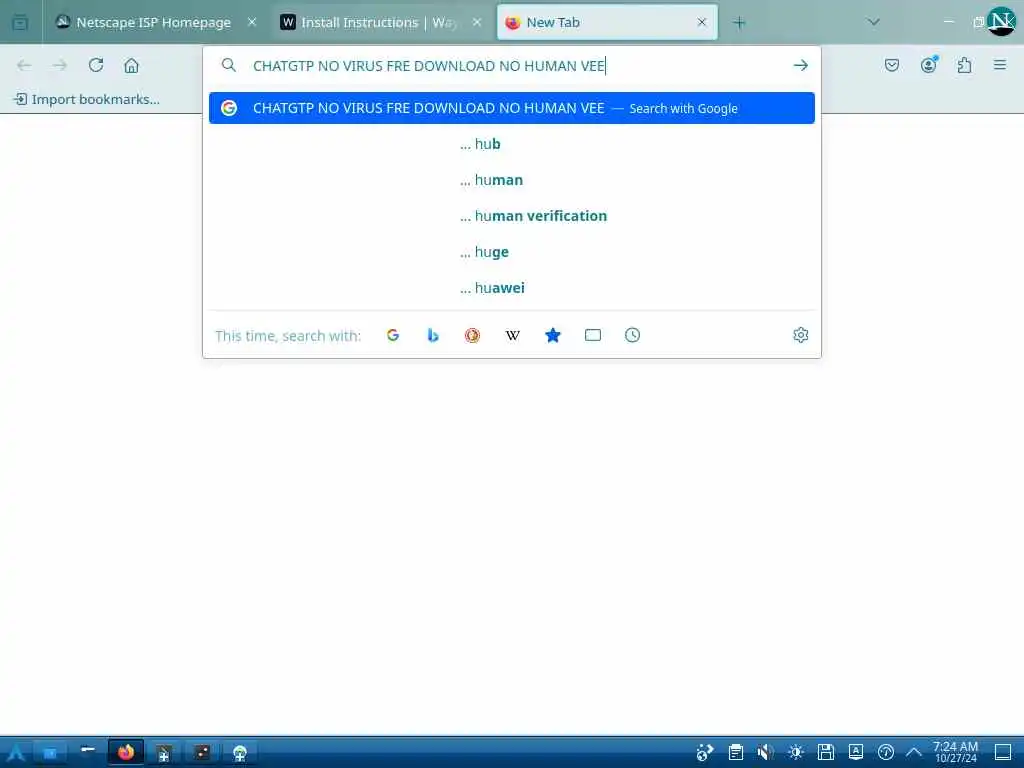Open Firefox View at the top left
The image size is (1024, 768).
pyautogui.click(x=20, y=23)
